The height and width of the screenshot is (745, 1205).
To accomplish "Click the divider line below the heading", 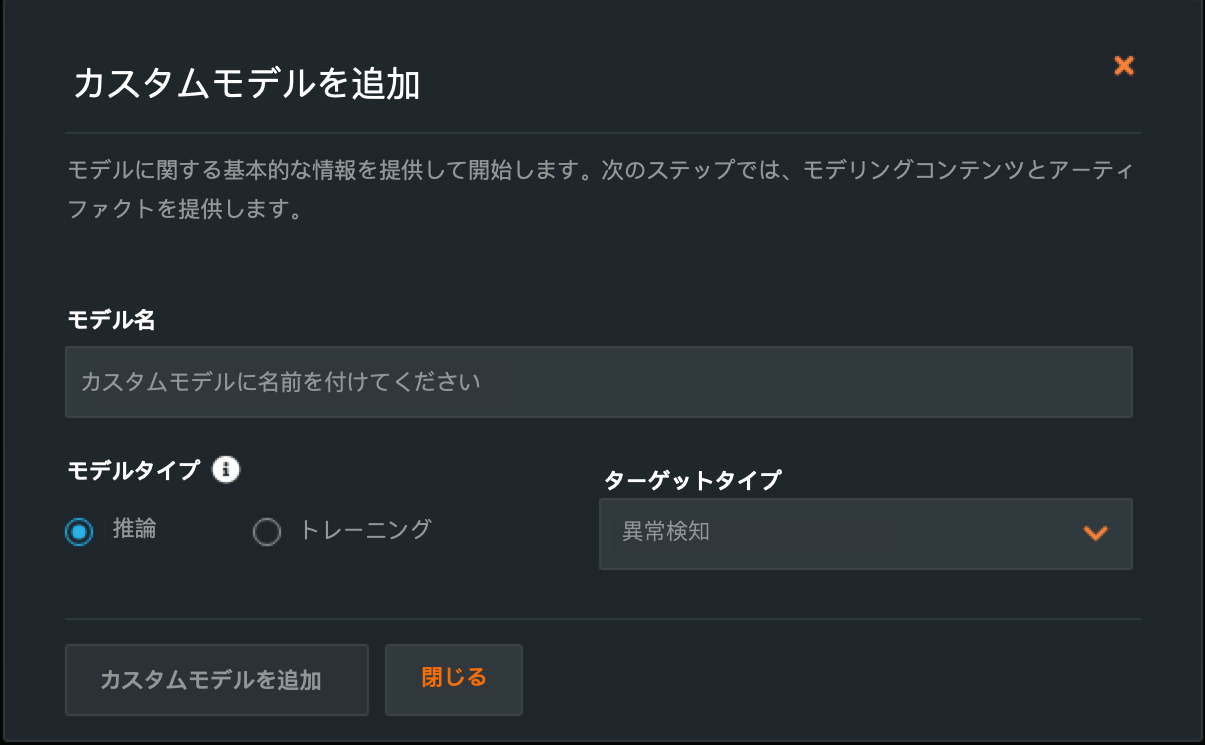I will (x=602, y=133).
